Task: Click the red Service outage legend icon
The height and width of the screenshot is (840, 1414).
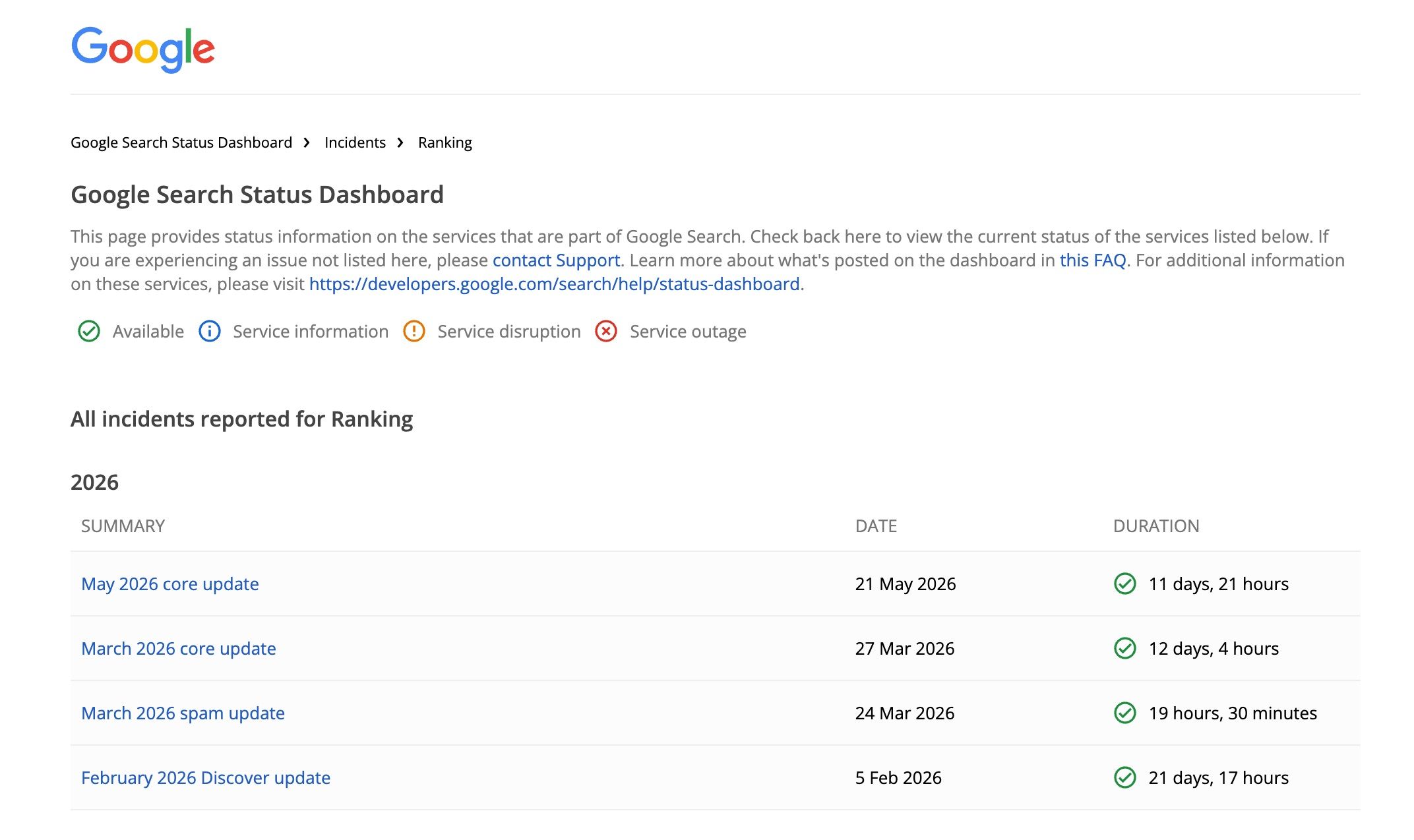Action: point(606,331)
